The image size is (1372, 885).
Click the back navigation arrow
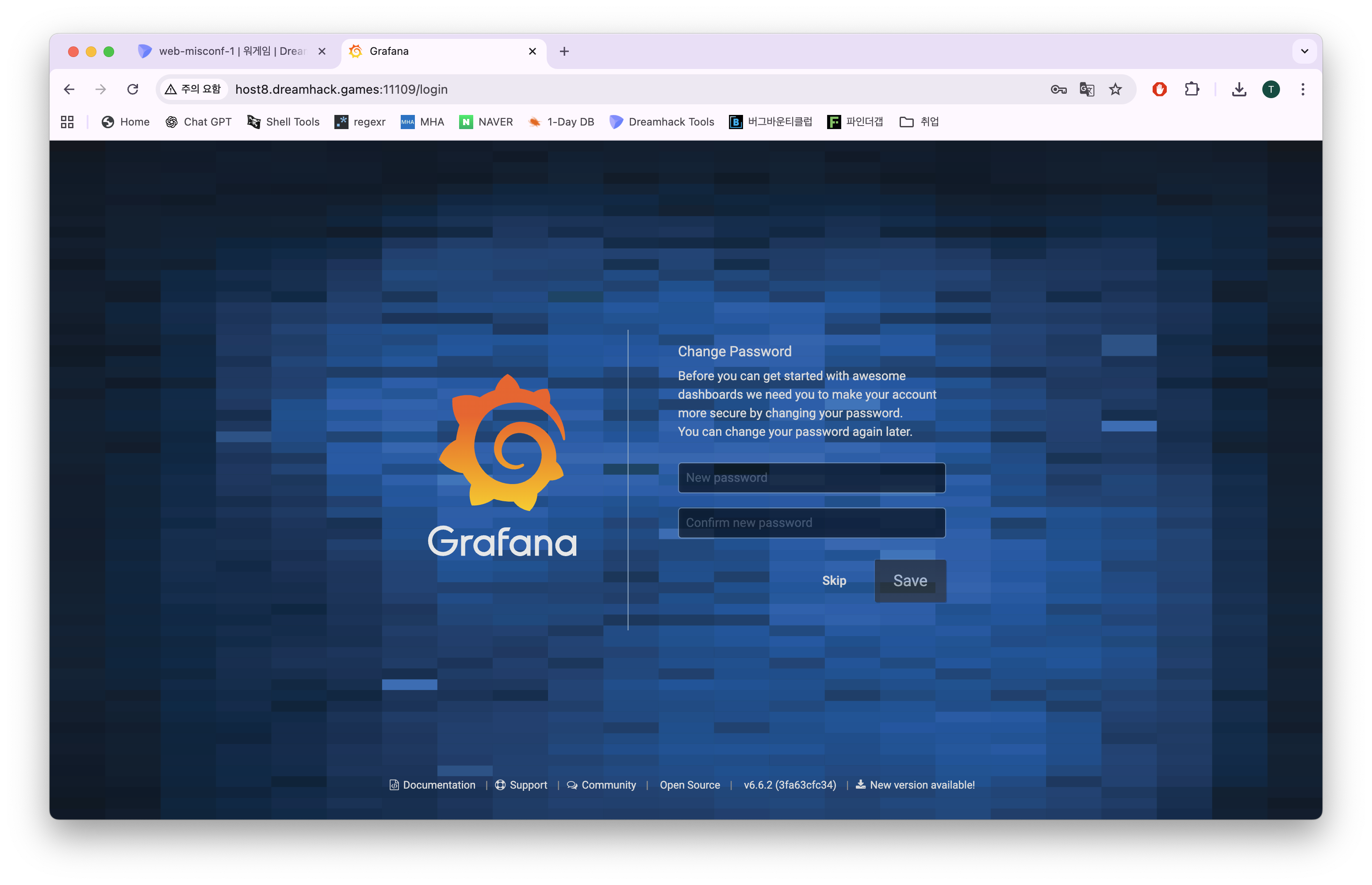(69, 89)
